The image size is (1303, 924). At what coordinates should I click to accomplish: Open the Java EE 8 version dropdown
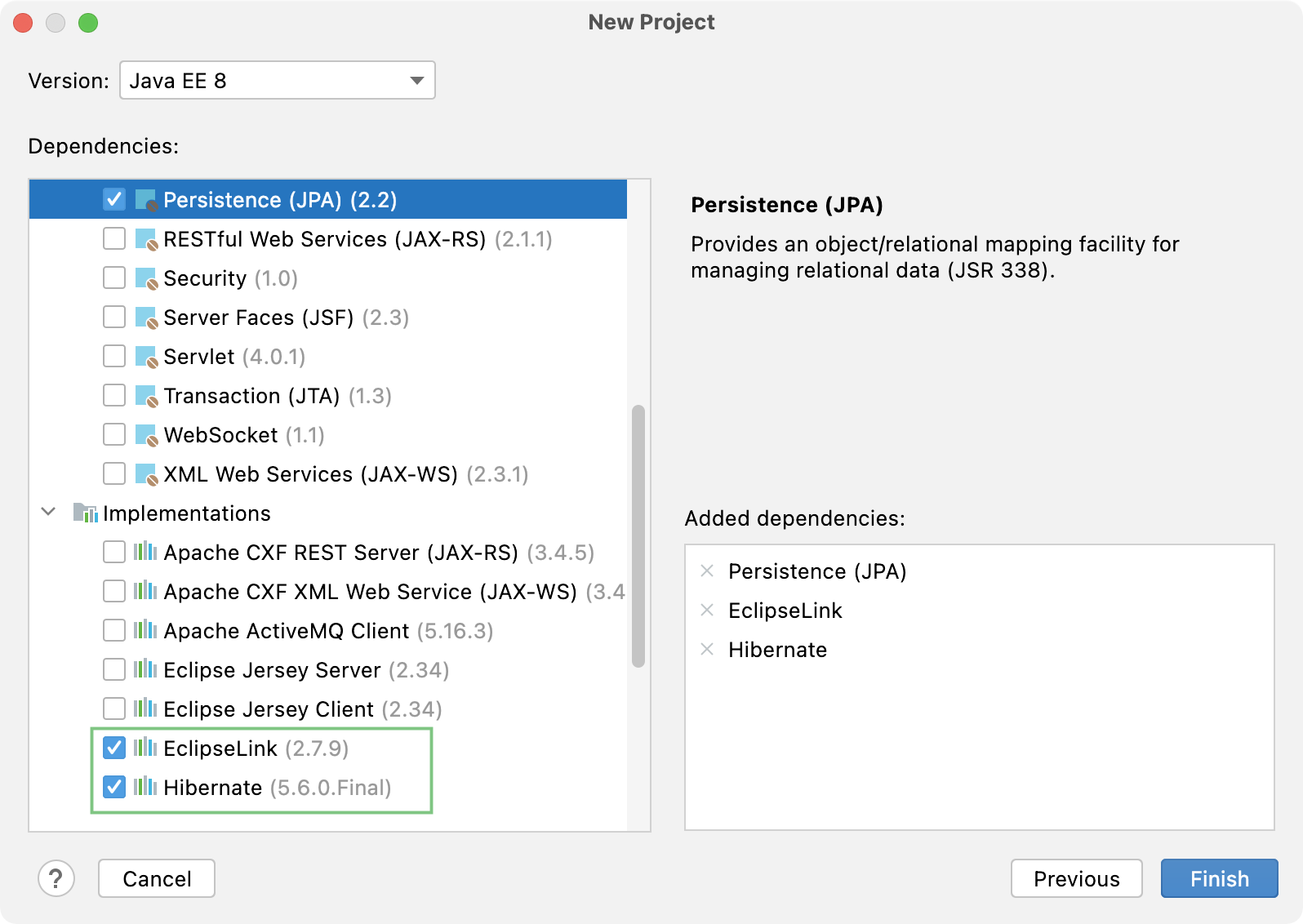[278, 80]
